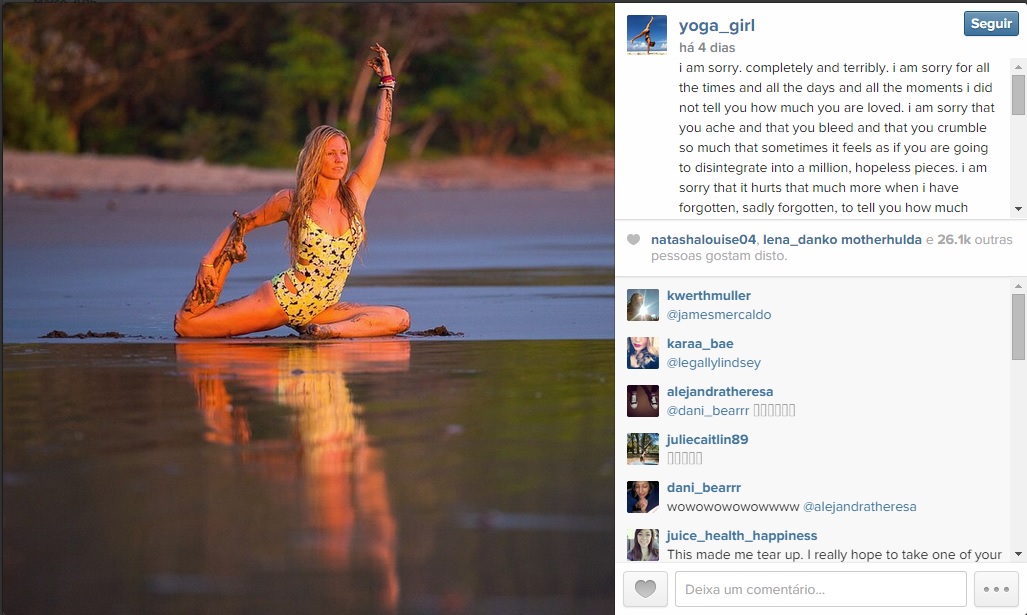Open kwerthmuller's avatar
This screenshot has width=1027, height=615.
point(643,305)
